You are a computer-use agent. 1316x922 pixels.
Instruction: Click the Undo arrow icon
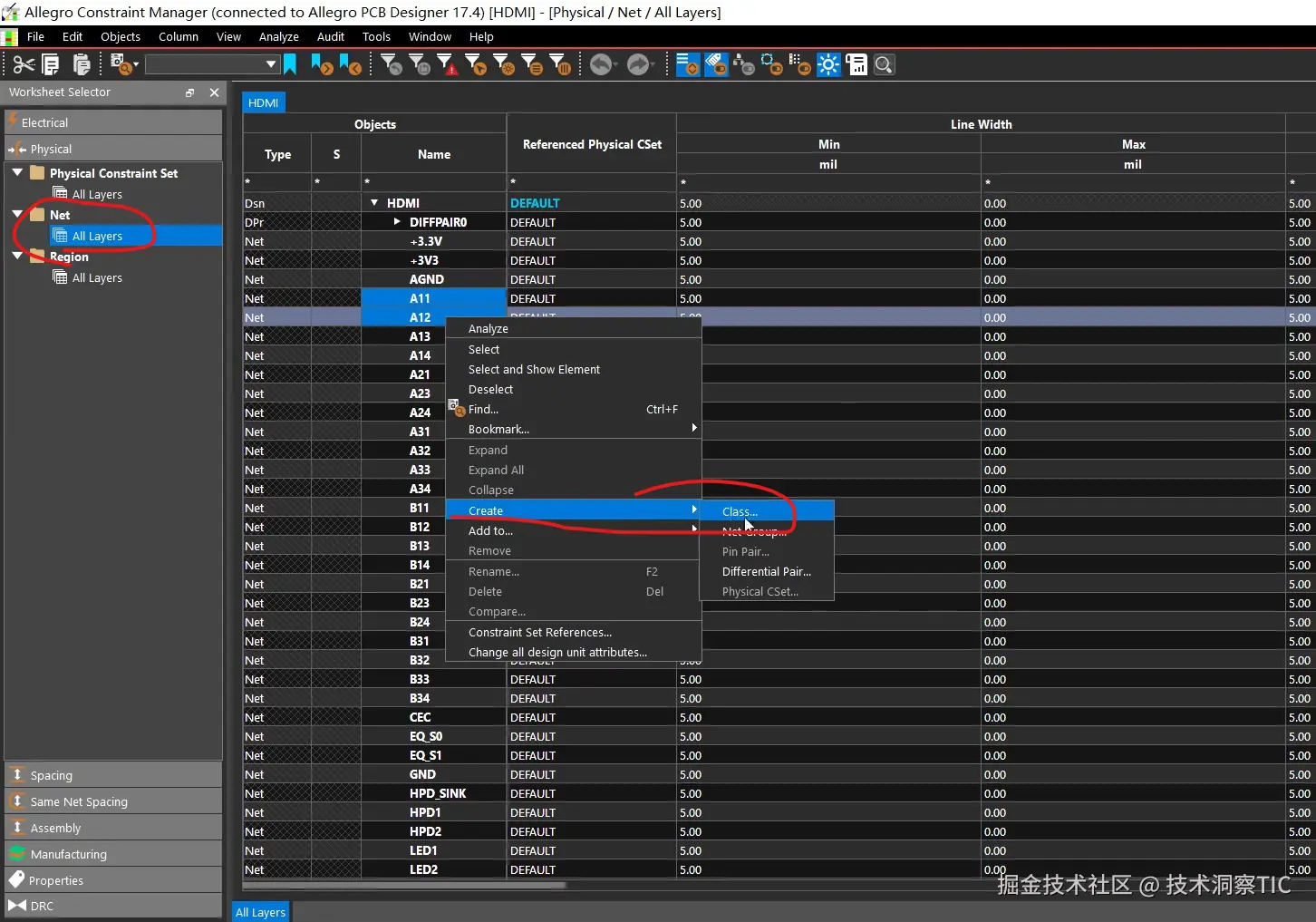600,64
